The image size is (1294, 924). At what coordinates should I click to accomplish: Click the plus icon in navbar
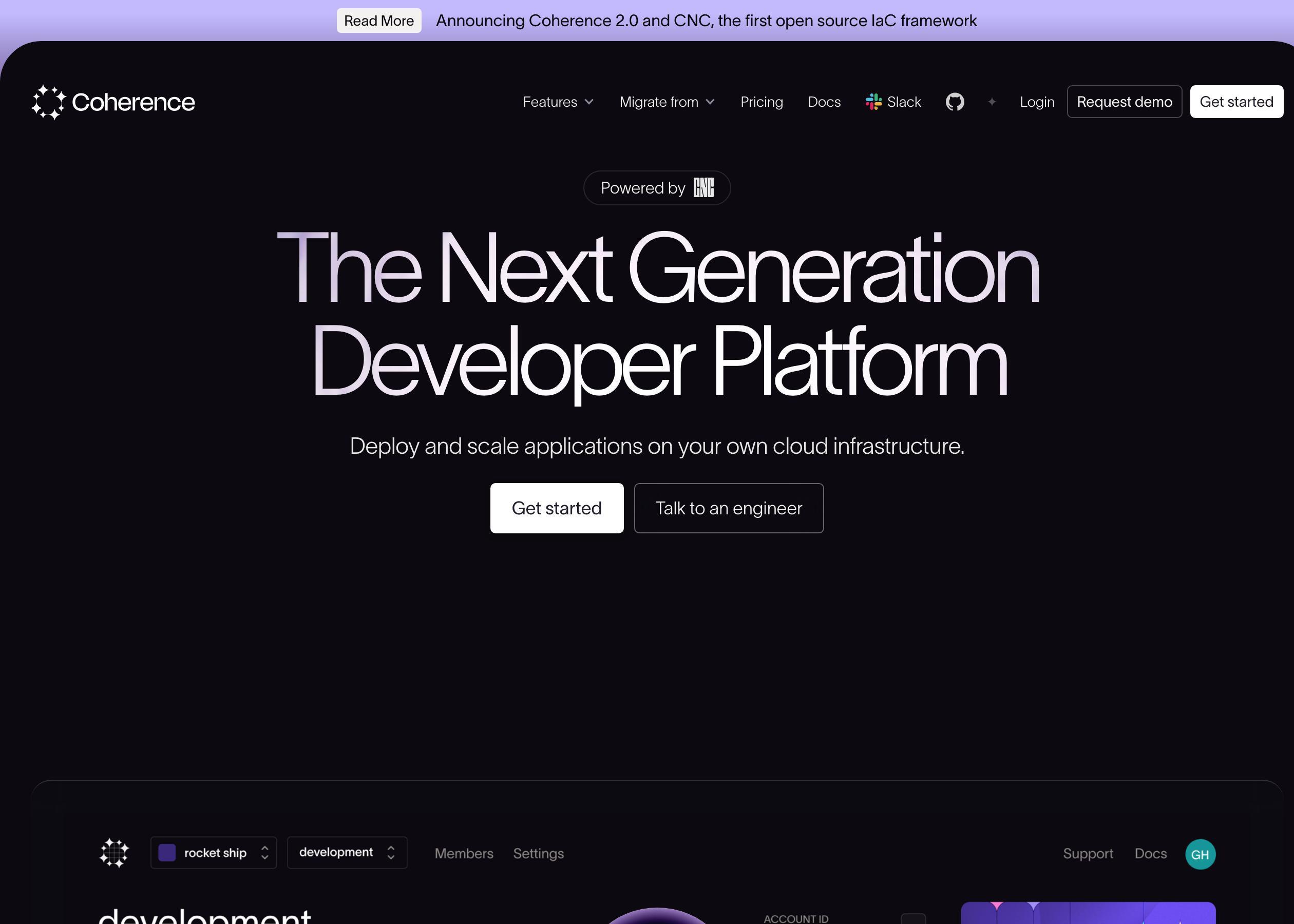[992, 101]
